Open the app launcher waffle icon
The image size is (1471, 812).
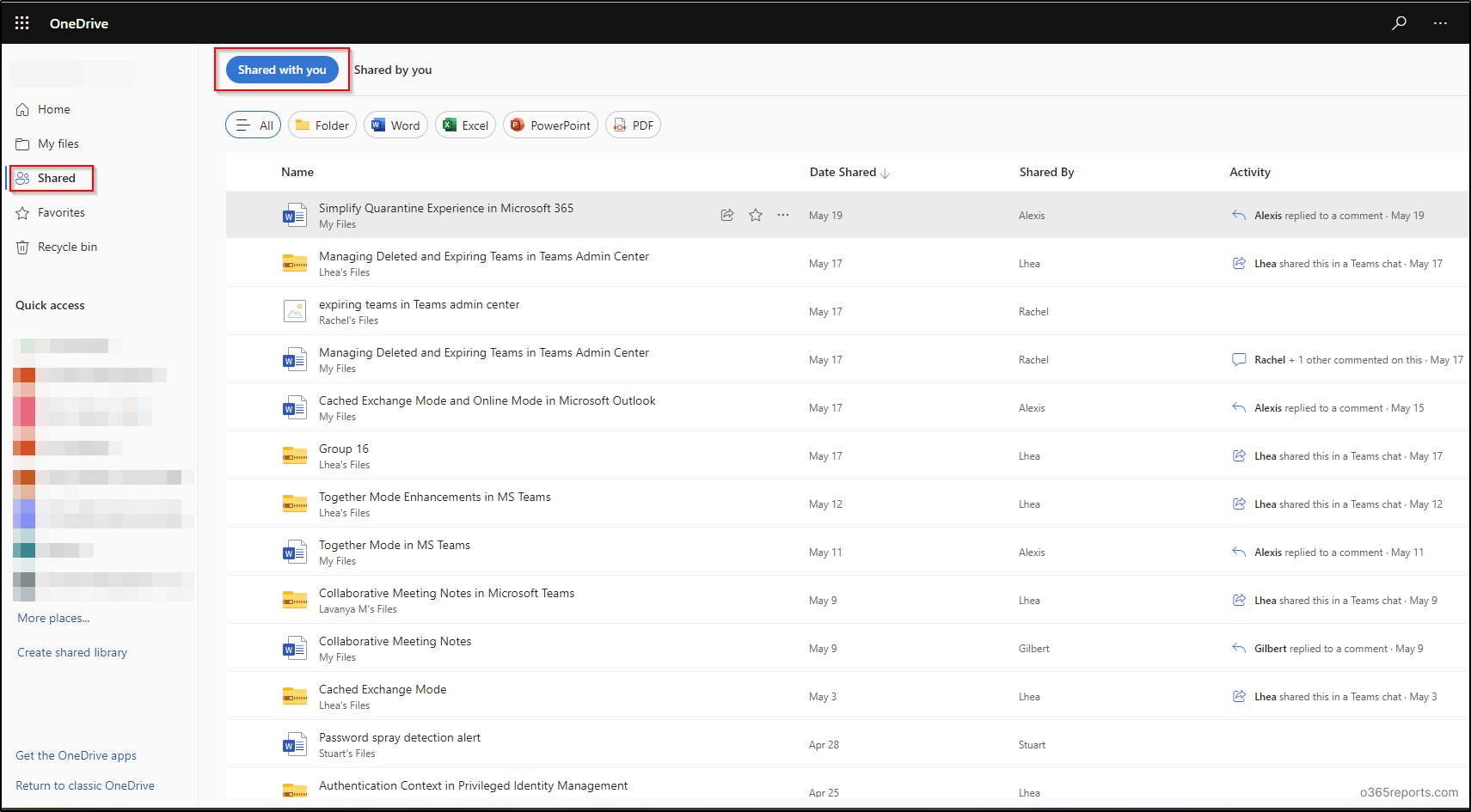coord(22,23)
